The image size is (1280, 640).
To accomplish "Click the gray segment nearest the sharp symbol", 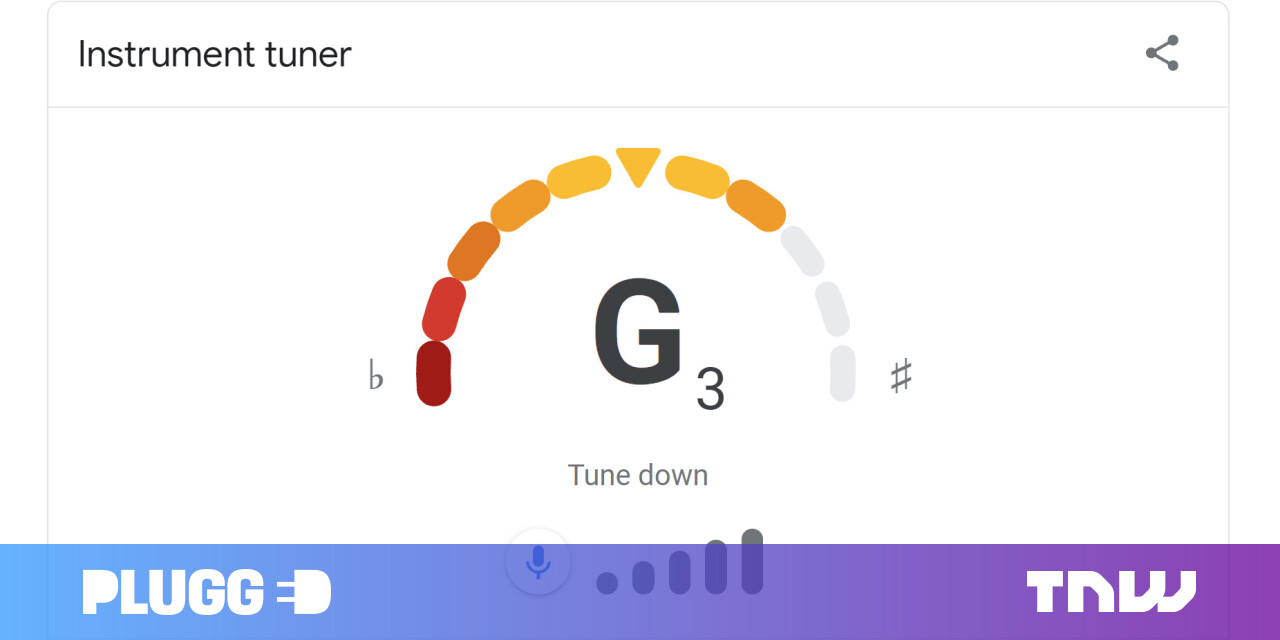I will pyautogui.click(x=843, y=373).
